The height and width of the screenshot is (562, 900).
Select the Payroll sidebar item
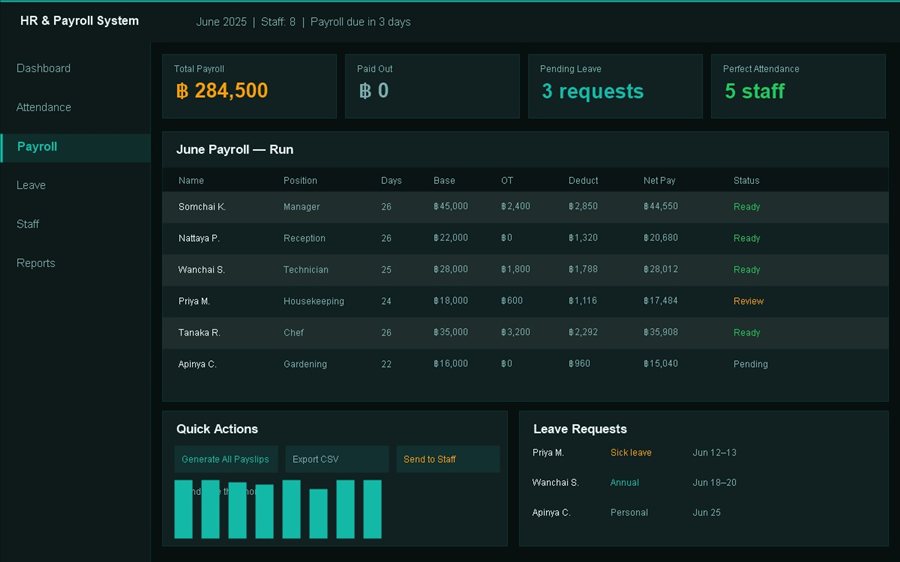coord(75,147)
